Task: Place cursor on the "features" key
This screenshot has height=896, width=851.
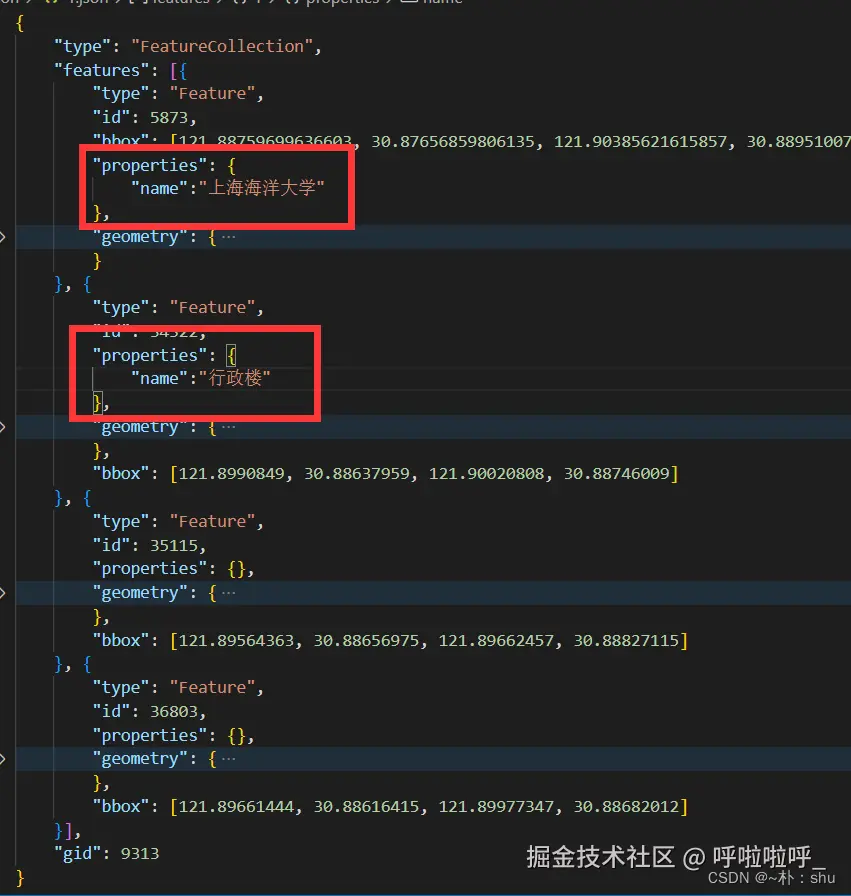Action: pyautogui.click(x=102, y=70)
